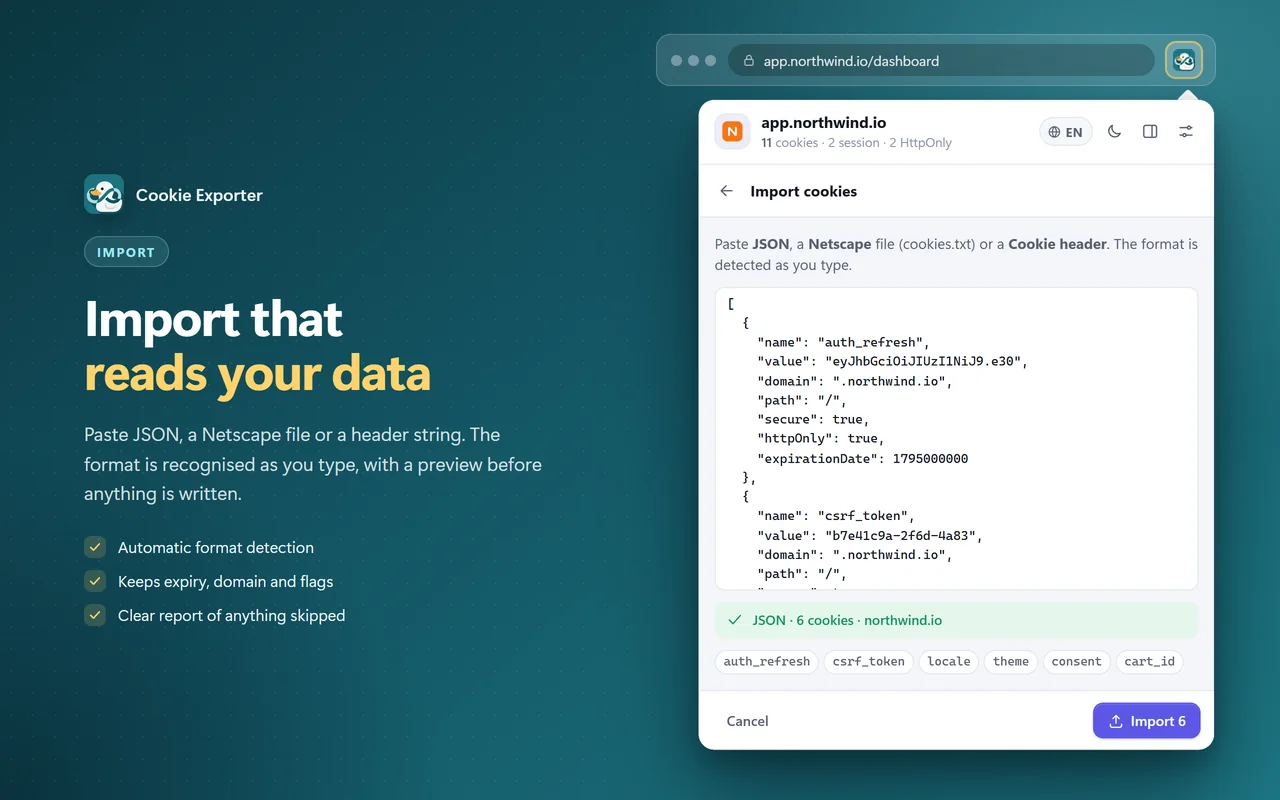Select the csrf_token cookie chip
The height and width of the screenshot is (800, 1280).
point(868,661)
